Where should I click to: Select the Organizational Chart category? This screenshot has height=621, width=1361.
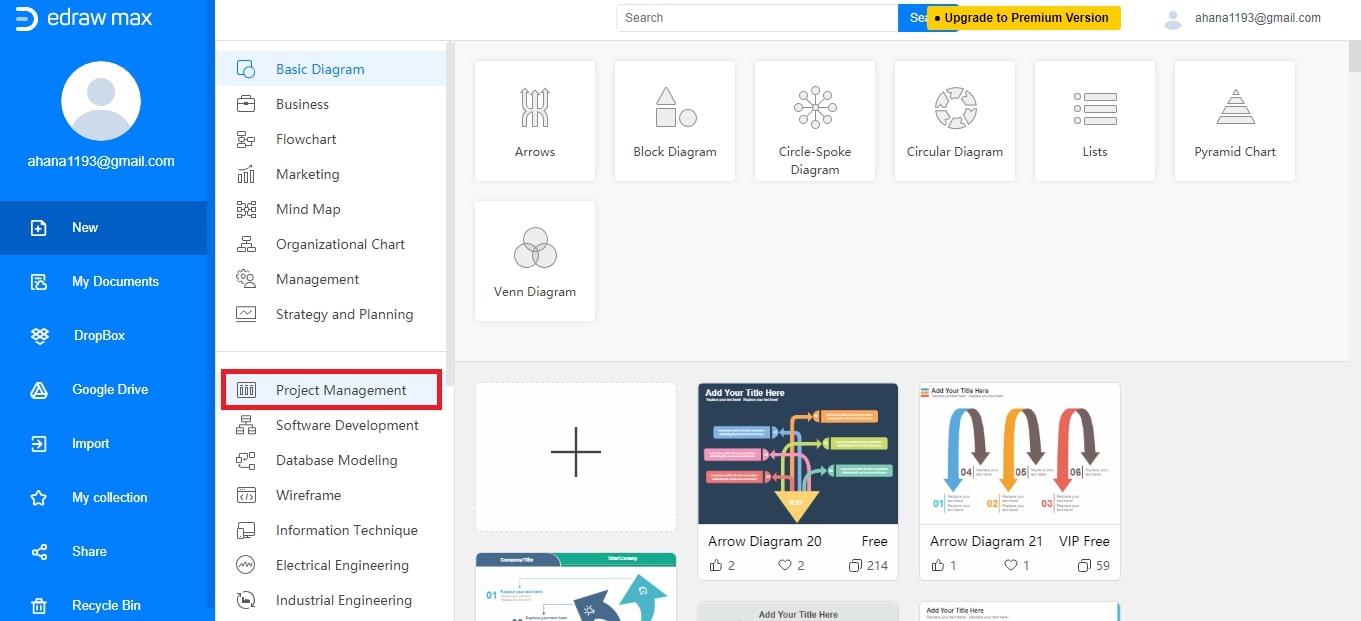[331, 244]
